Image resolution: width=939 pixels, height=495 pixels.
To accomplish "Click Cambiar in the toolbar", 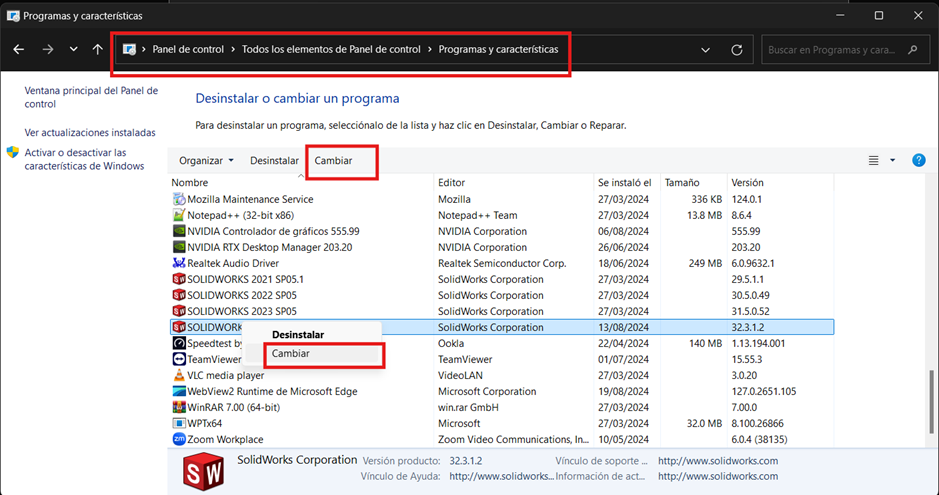I will tap(334, 160).
